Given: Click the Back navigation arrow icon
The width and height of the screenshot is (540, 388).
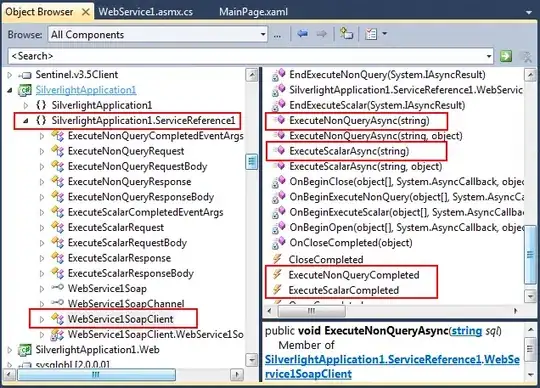Looking at the screenshot, I should 302,34.
